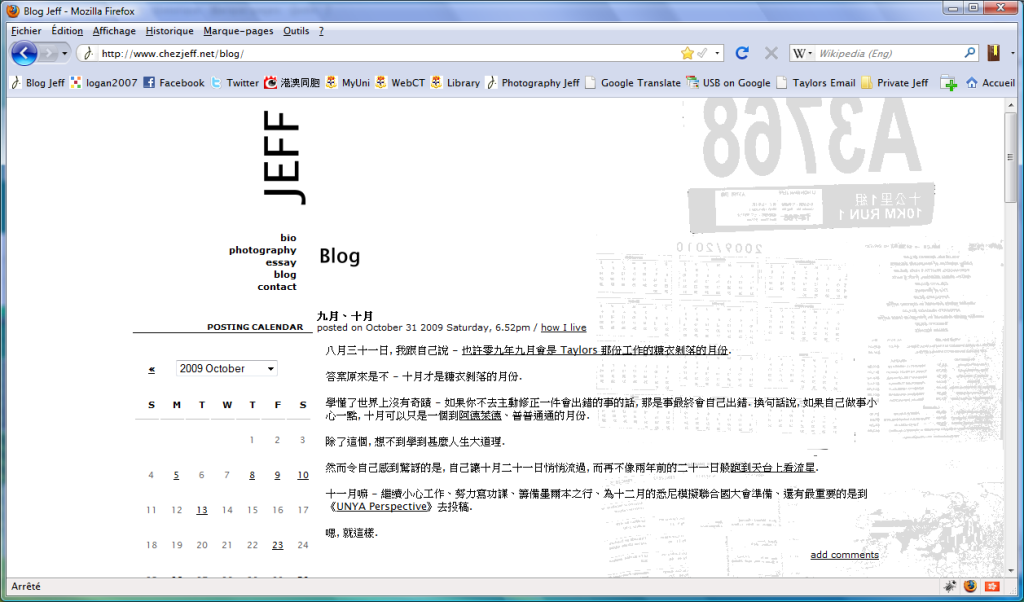Open the Wikipedia search engine selector
Screen dimensions: 1024x602
pos(802,53)
